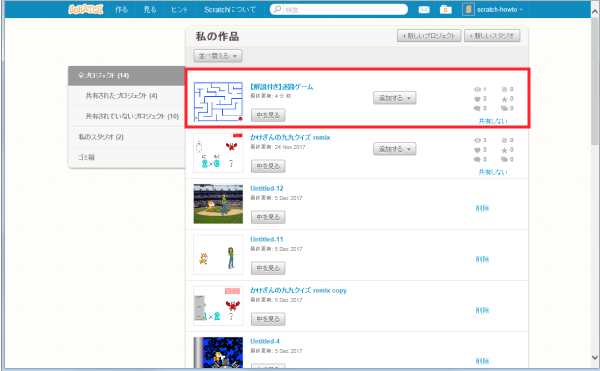The image size is (600, 371).
Task: Click the comment bubble icon on the kuku quiz remix row
Action: 477,159
